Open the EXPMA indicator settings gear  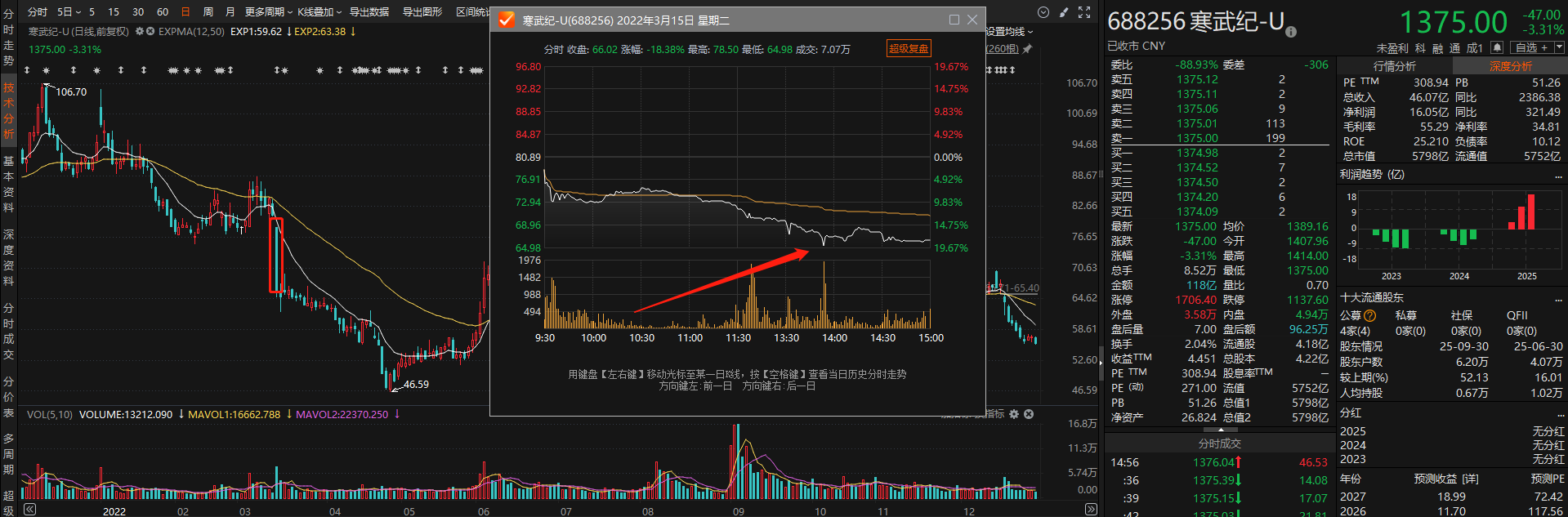point(140,32)
